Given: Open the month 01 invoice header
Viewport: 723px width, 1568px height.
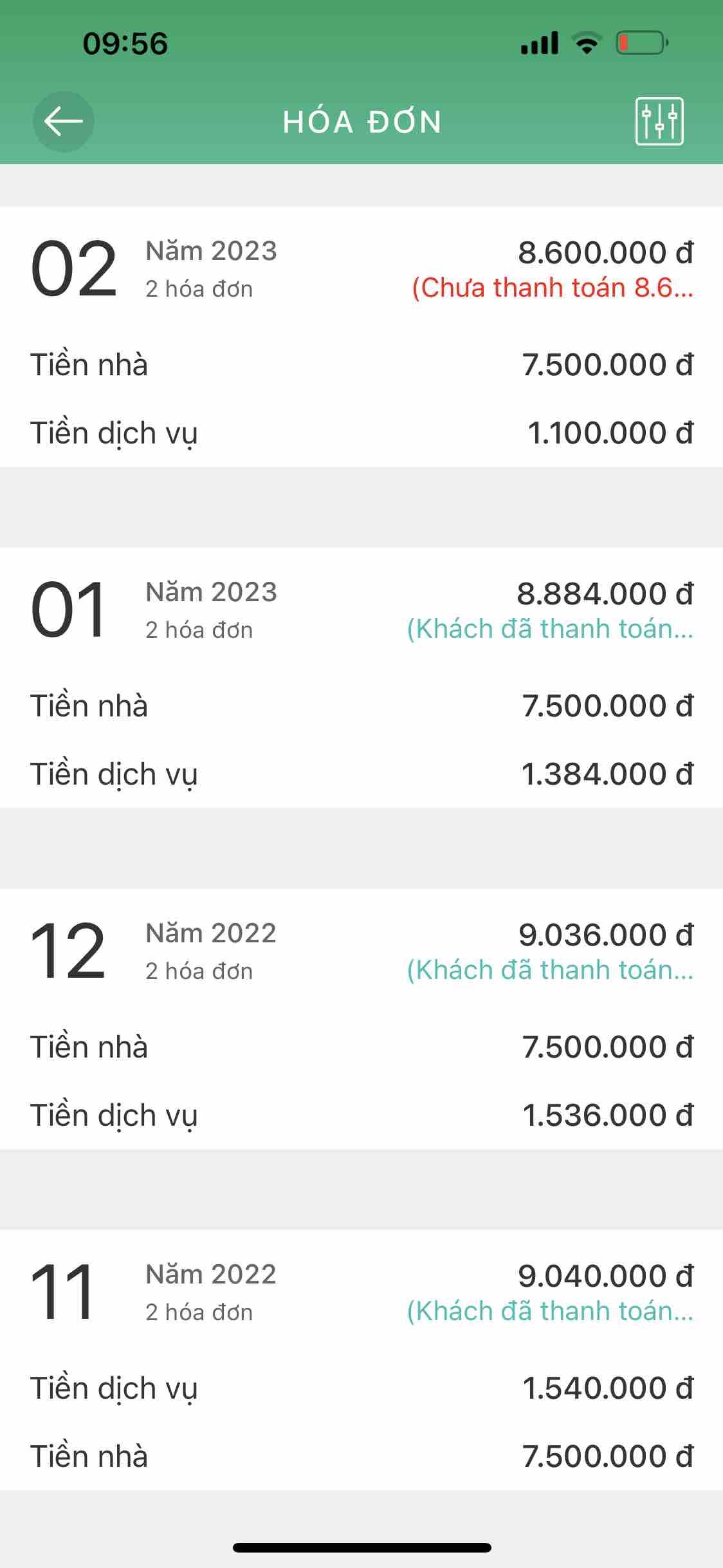Looking at the screenshot, I should [x=69, y=610].
